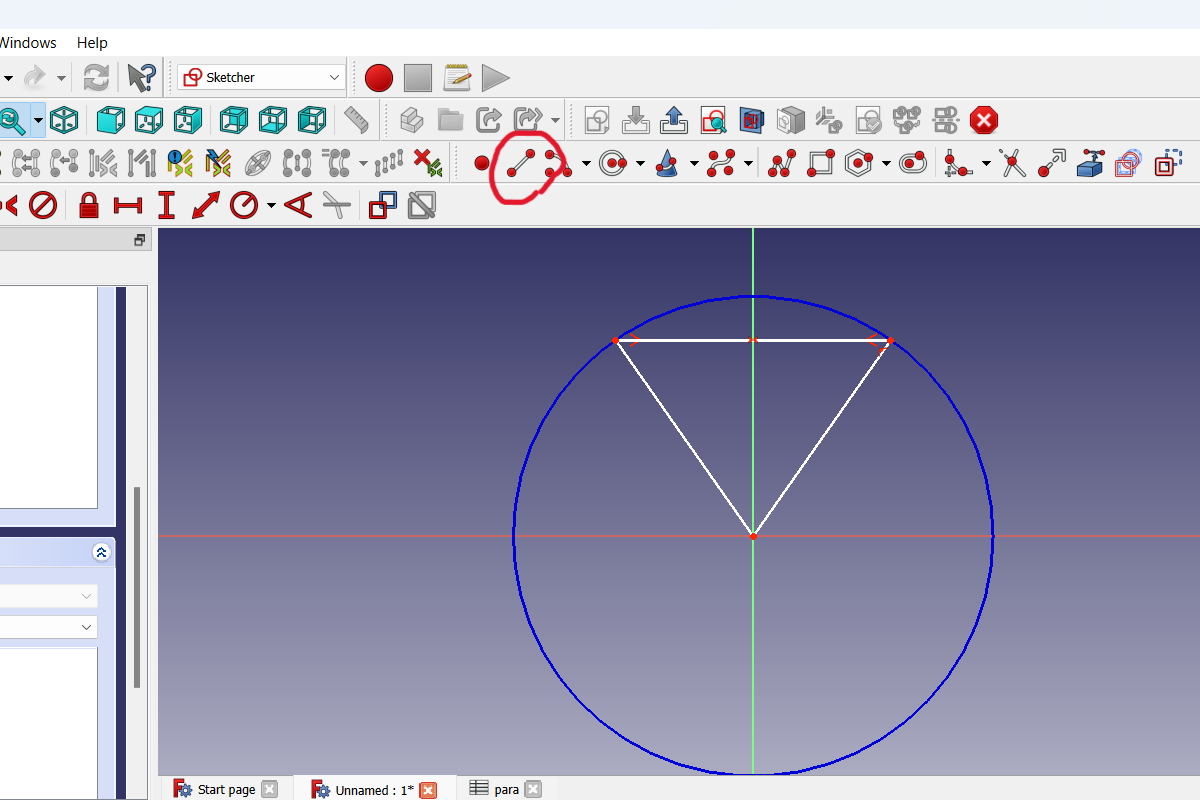Select the Create Line tool

click(x=520, y=163)
